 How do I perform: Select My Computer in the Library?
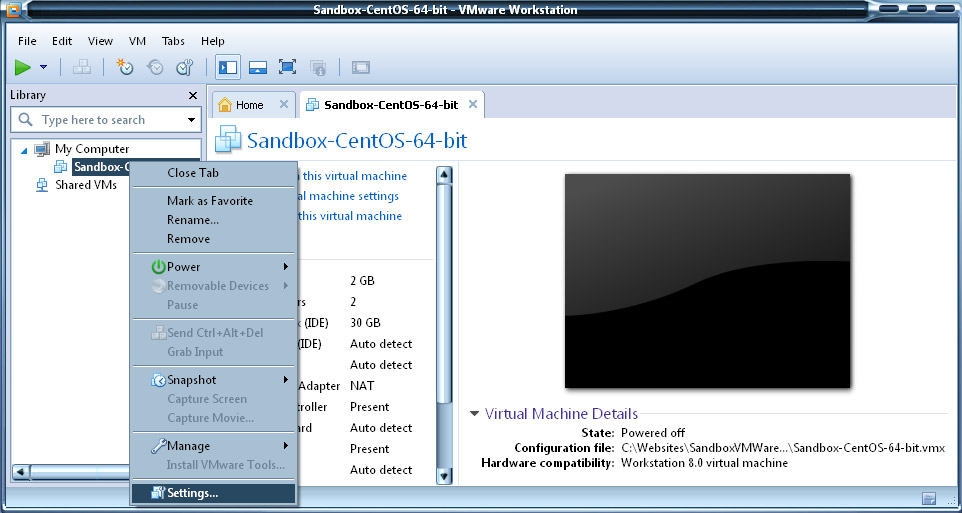click(x=92, y=149)
